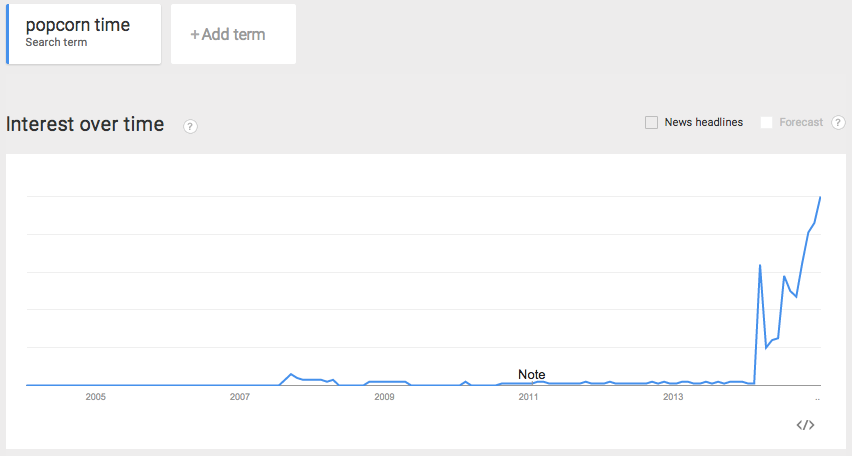
Task: Click the News headlines label text
Action: pyautogui.click(x=704, y=122)
